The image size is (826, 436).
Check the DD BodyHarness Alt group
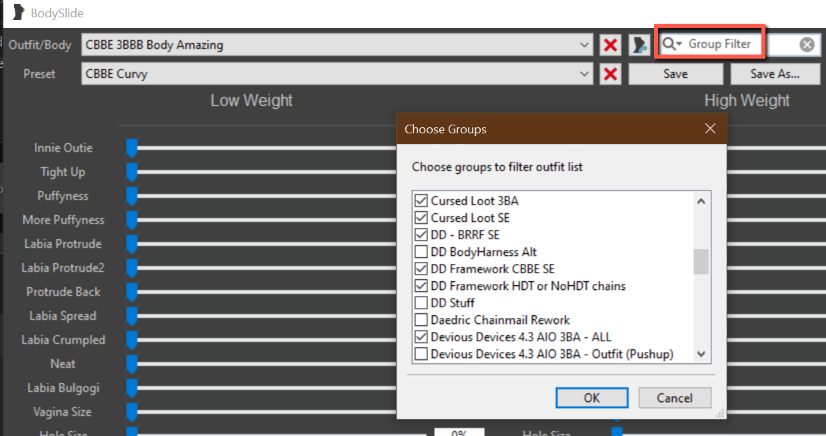pyautogui.click(x=421, y=252)
